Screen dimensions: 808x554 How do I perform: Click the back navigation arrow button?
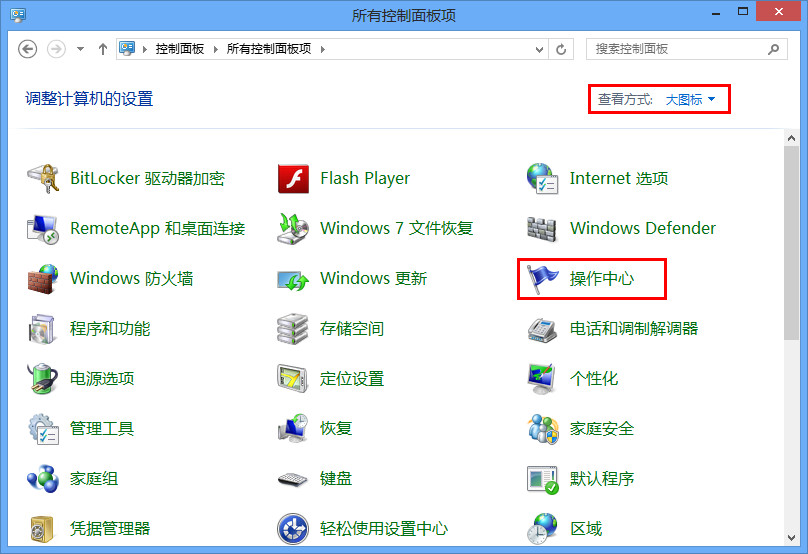click(x=28, y=49)
